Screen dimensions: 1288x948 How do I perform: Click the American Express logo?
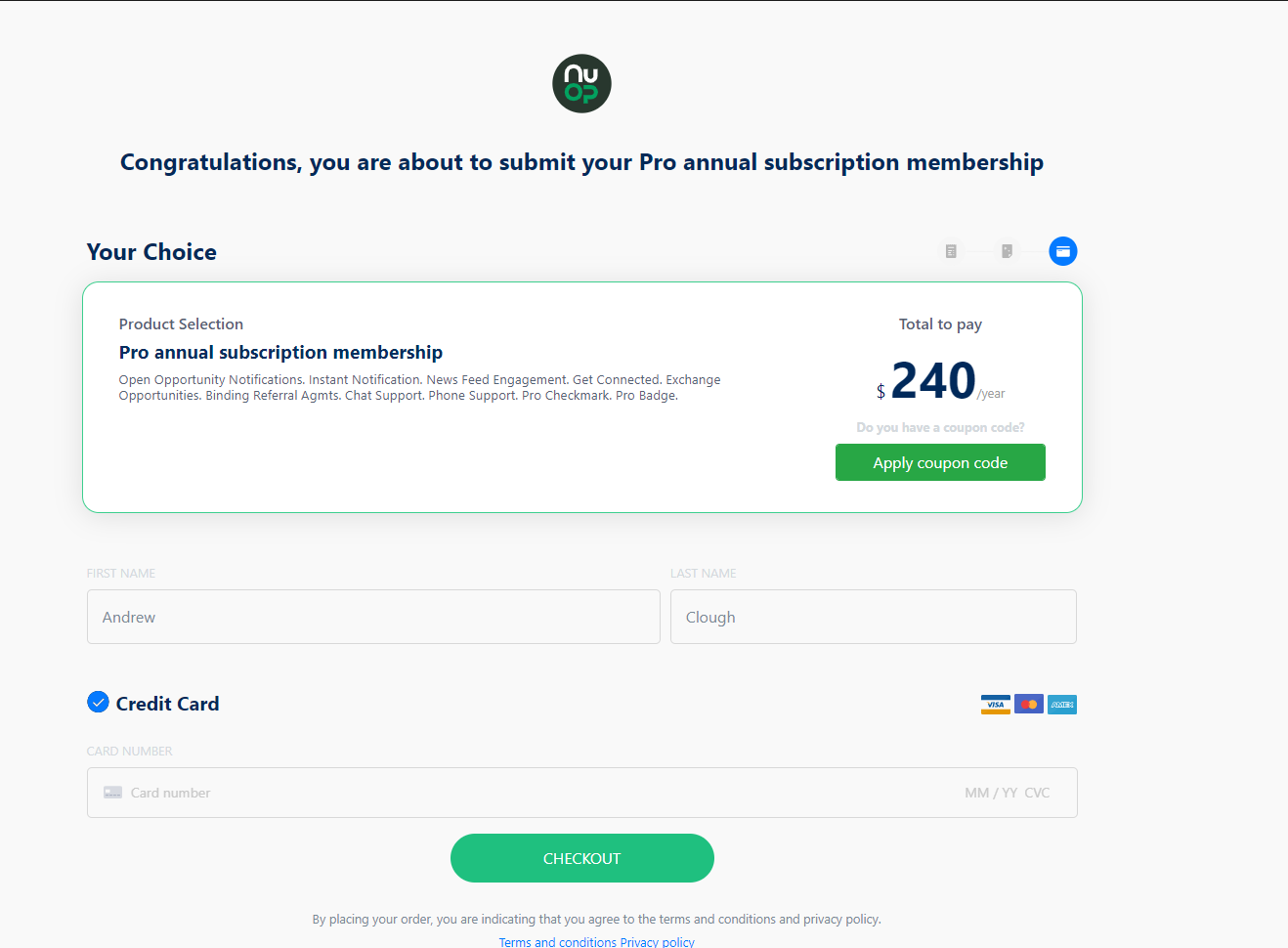(x=1062, y=705)
